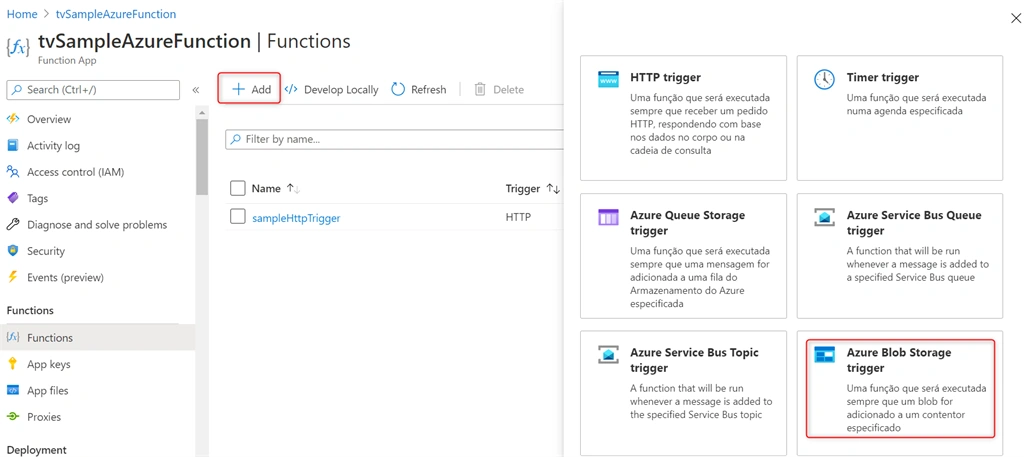Sort the list by Trigger column arrows

tap(553, 189)
